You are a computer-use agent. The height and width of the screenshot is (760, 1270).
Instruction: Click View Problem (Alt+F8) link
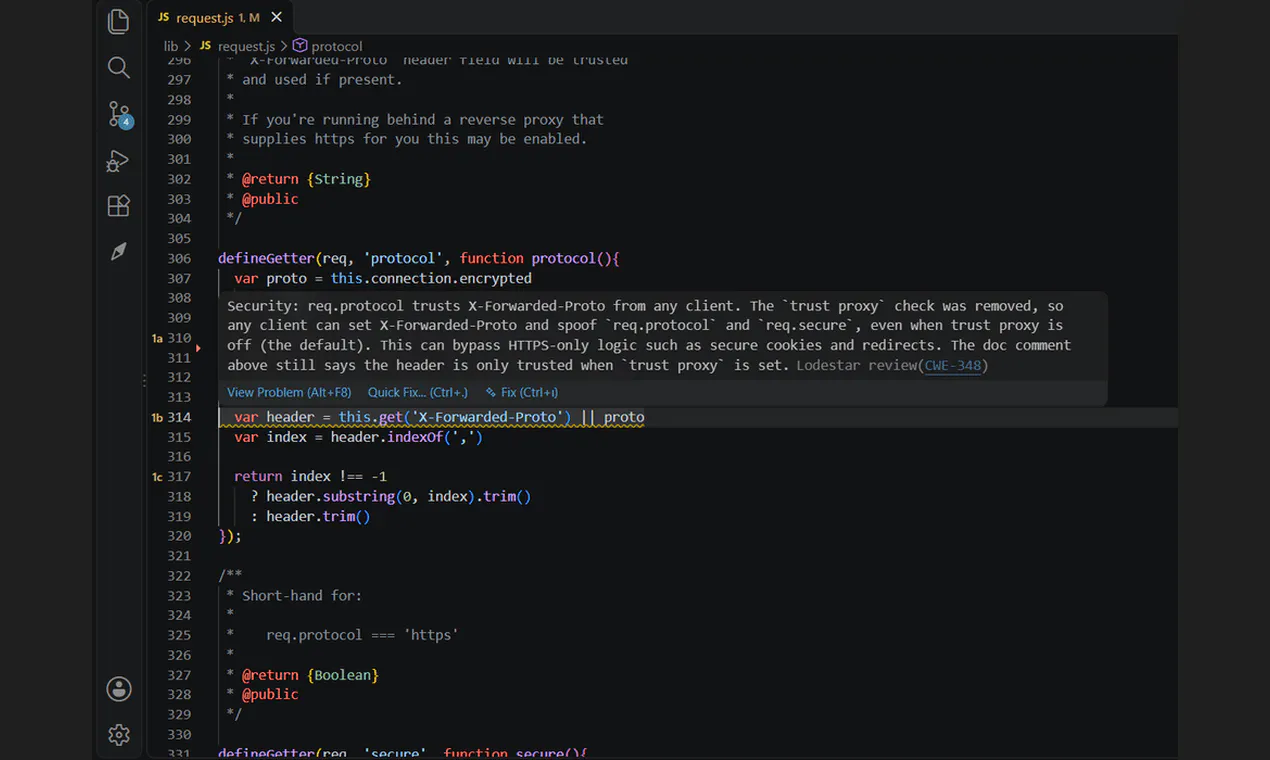pyautogui.click(x=289, y=392)
